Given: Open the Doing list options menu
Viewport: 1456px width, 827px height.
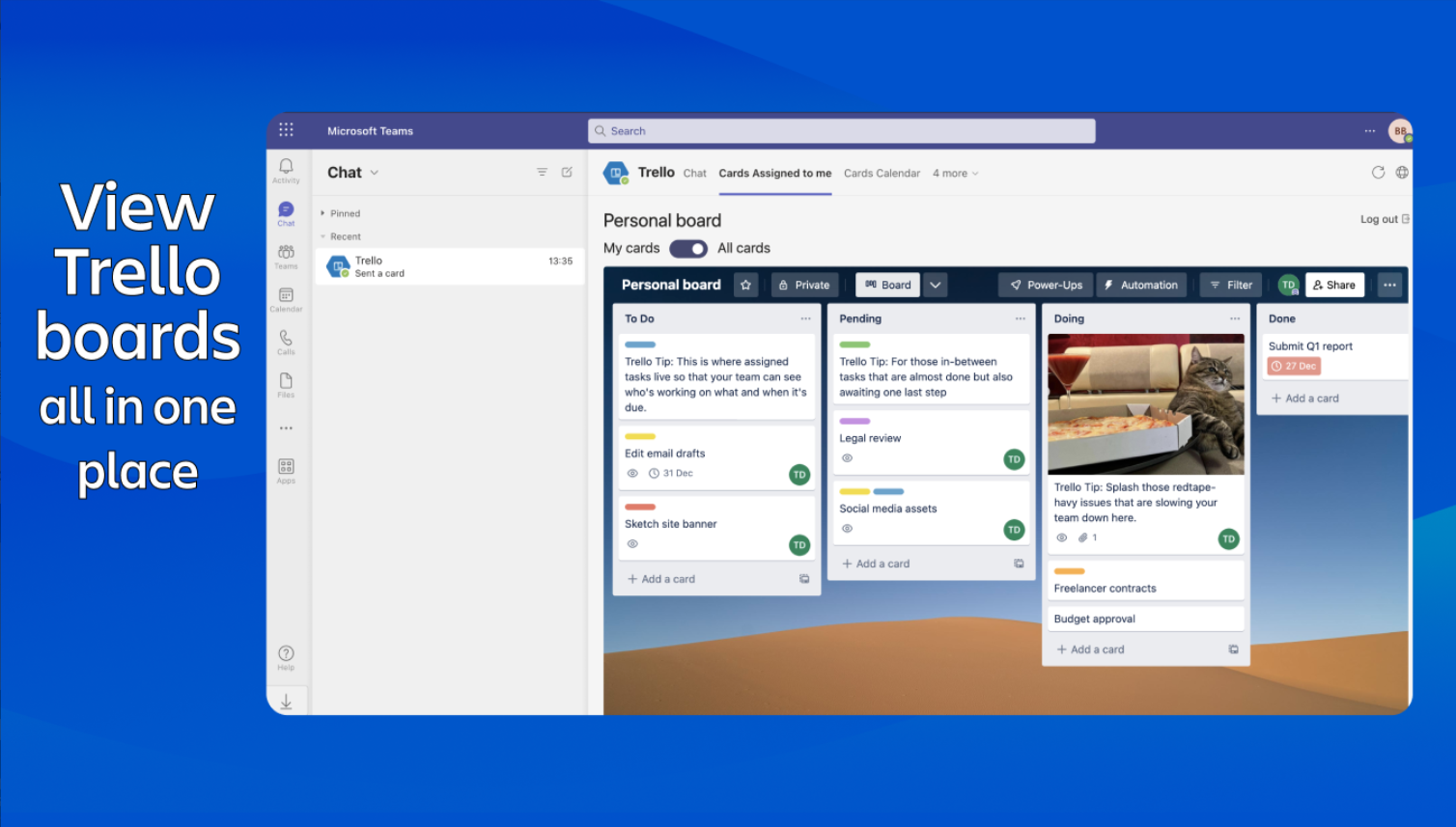Looking at the screenshot, I should point(1234,318).
